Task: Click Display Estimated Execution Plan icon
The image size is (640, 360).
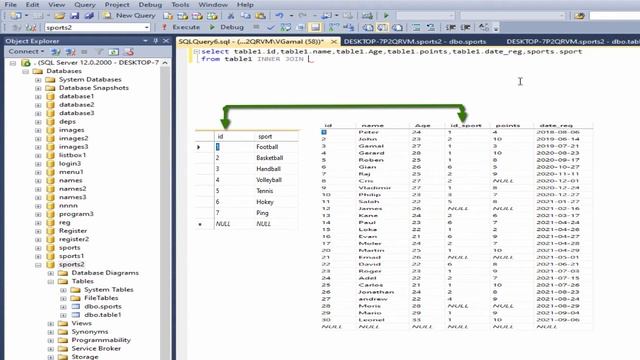Action: click(x=286, y=27)
